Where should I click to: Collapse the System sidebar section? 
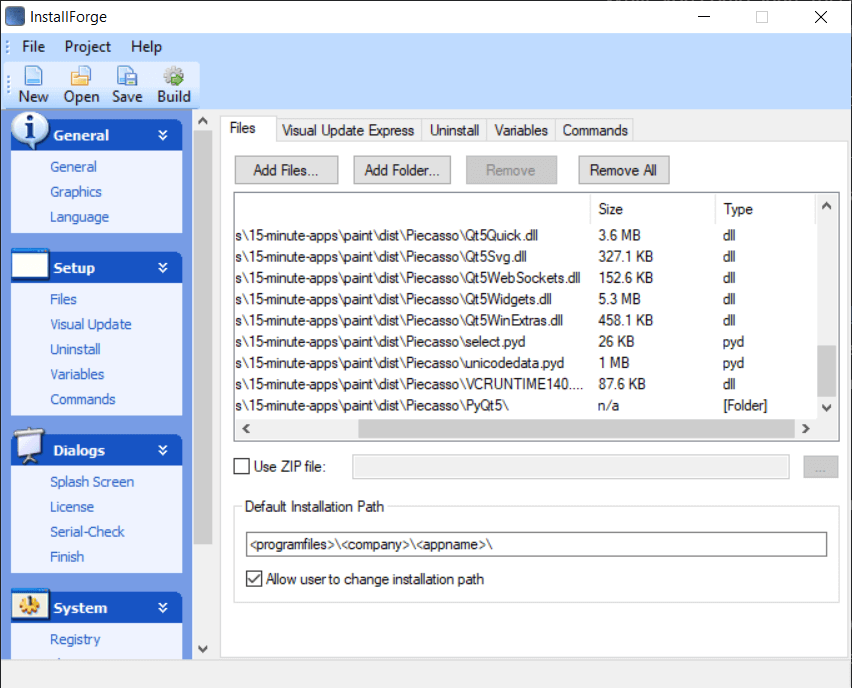coord(162,608)
